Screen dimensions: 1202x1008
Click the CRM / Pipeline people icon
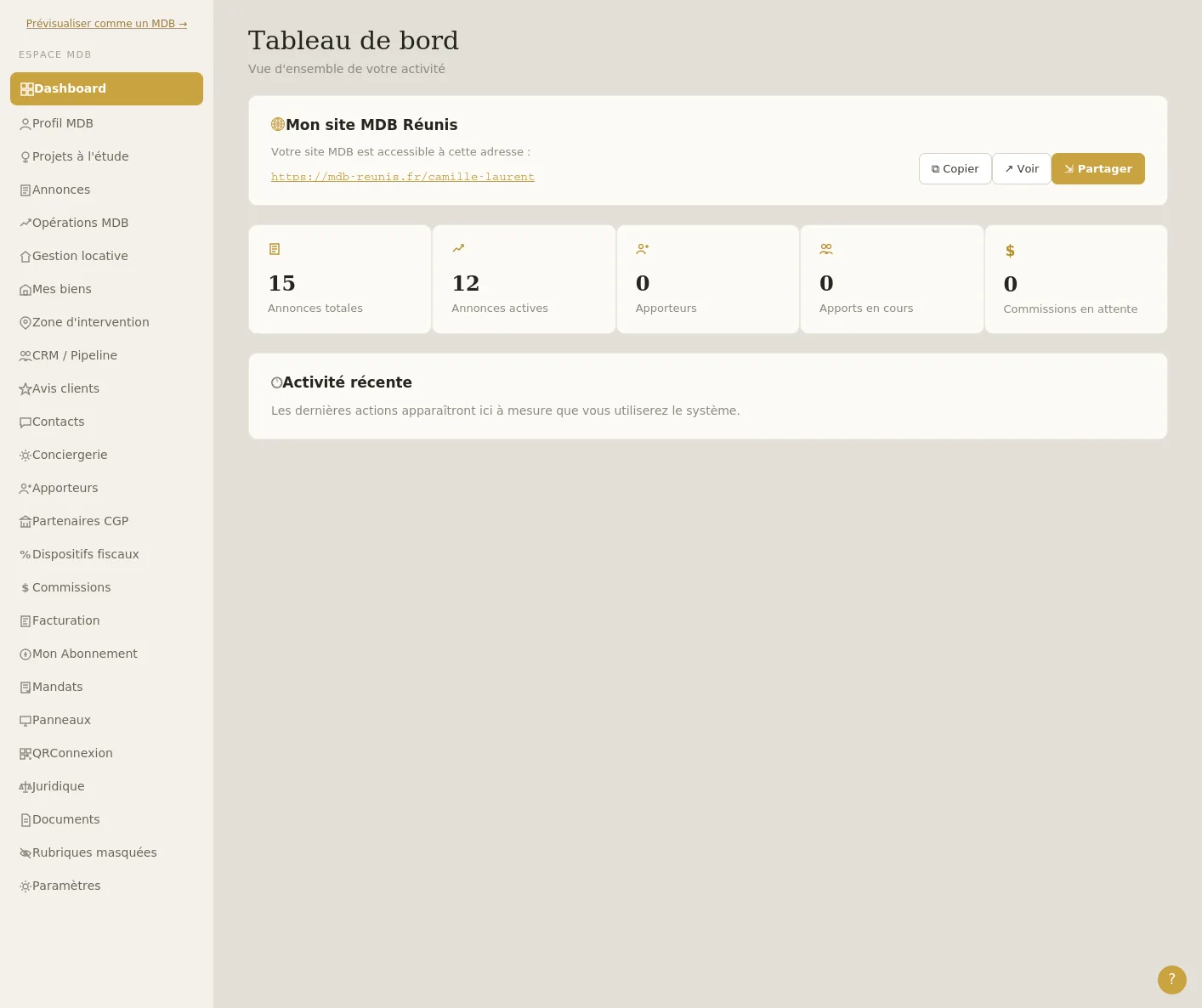(x=26, y=356)
